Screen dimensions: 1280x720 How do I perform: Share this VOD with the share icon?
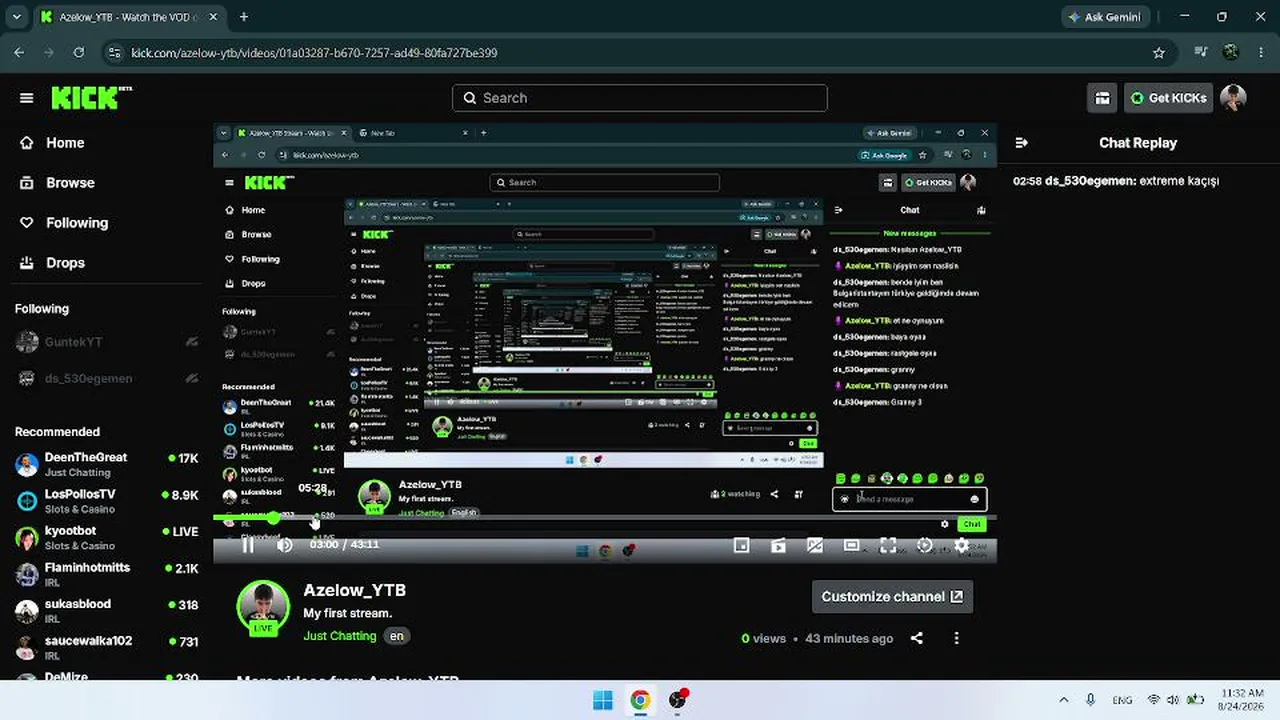click(x=917, y=638)
